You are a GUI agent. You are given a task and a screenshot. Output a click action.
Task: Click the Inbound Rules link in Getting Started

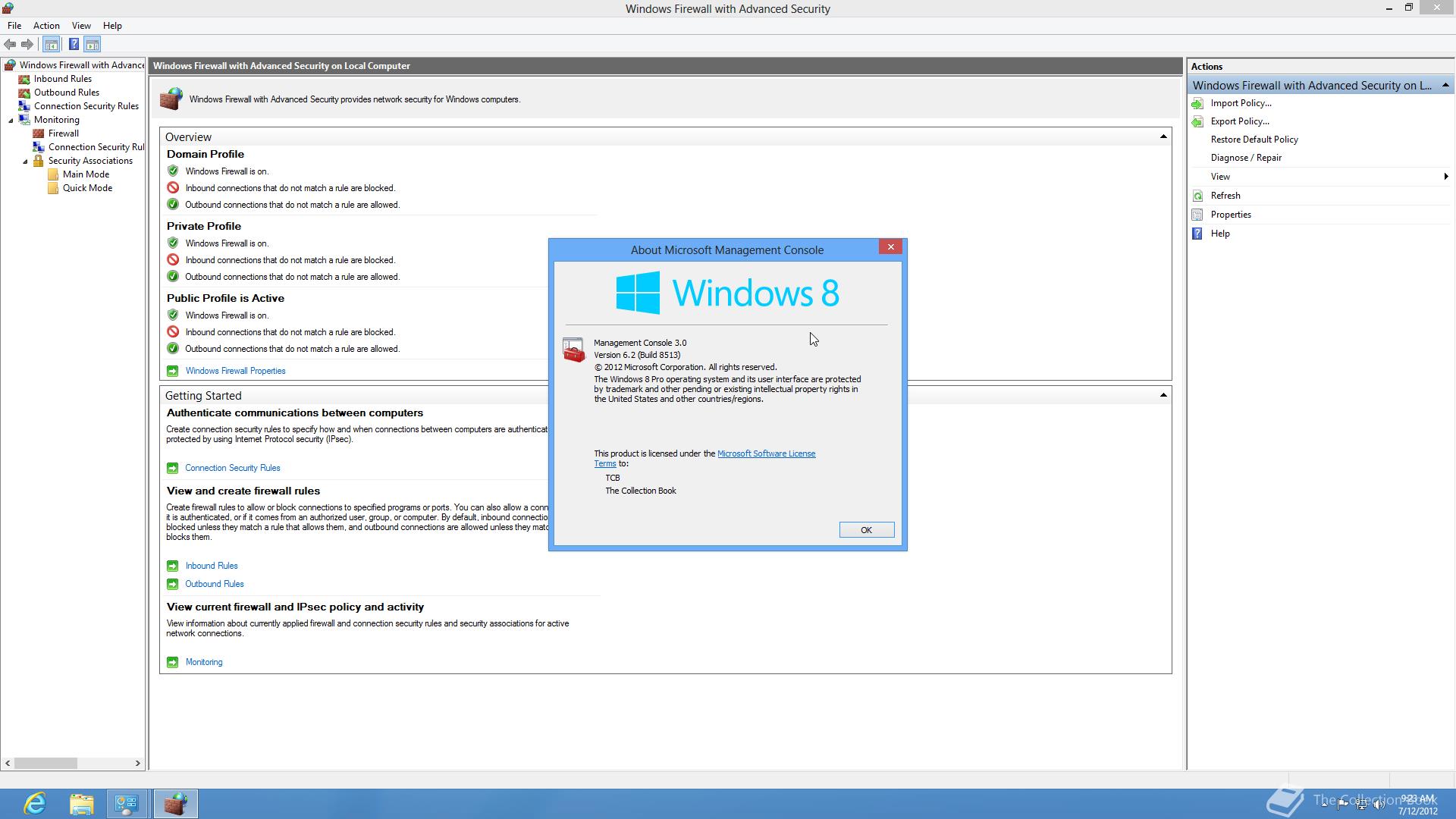[211, 566]
